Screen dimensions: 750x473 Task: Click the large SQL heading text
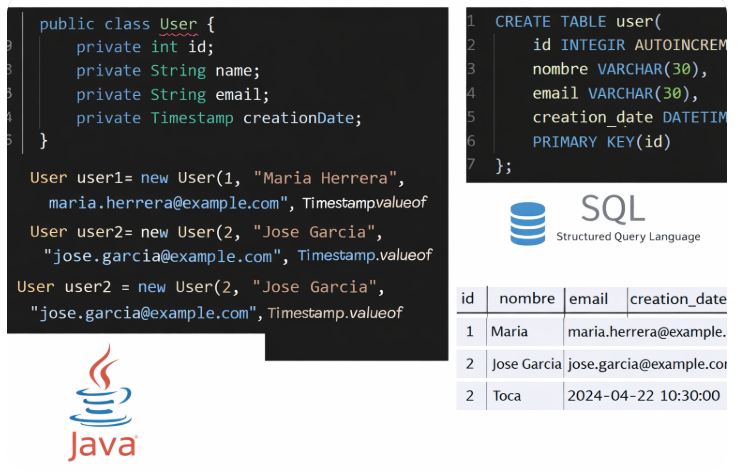(612, 209)
